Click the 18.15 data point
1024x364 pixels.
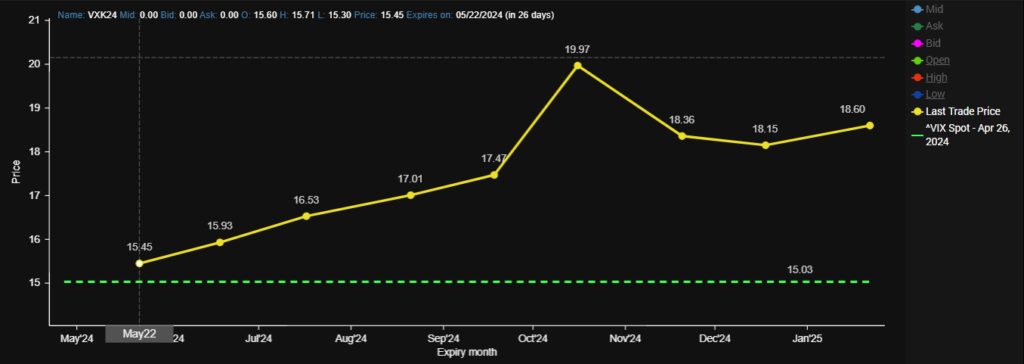click(x=765, y=145)
